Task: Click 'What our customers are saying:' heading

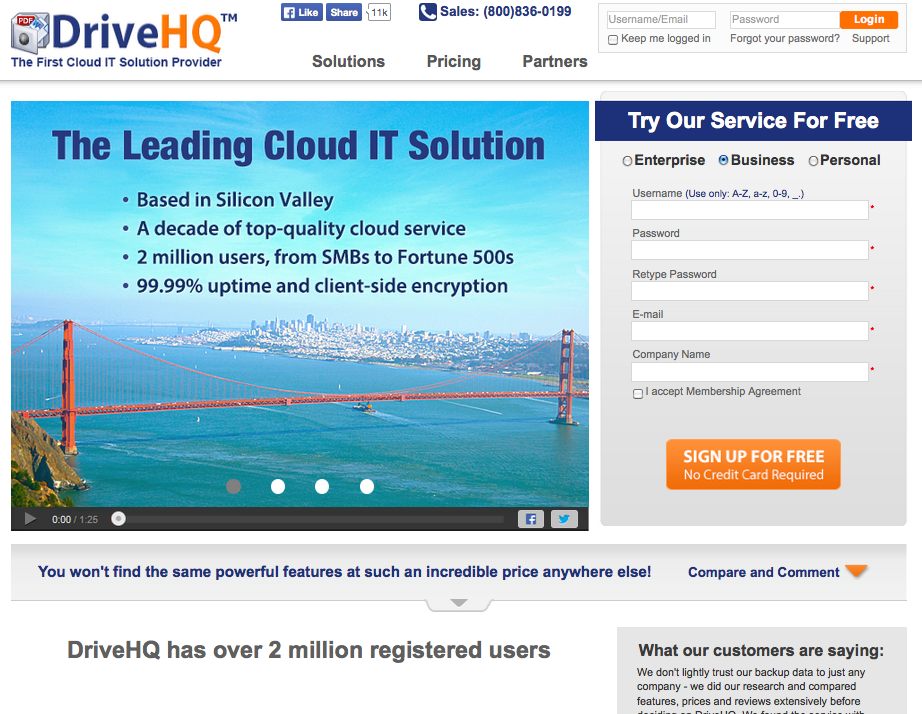Action: coord(761,650)
